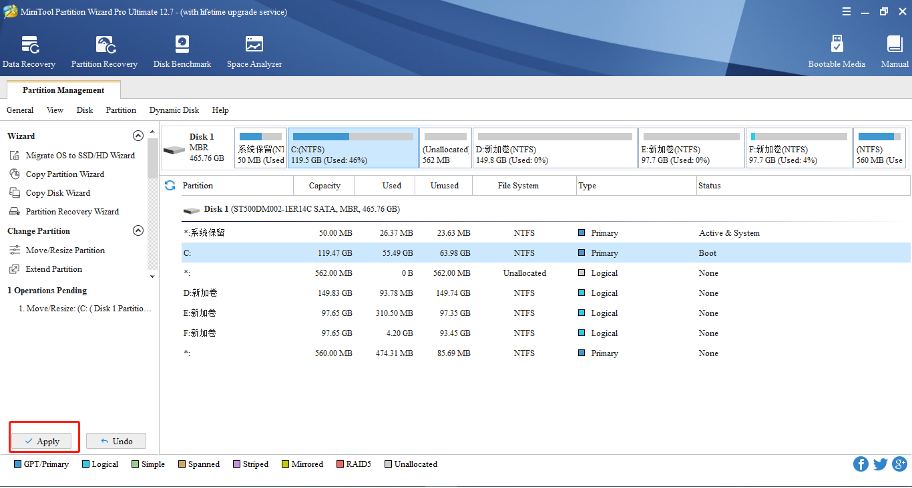This screenshot has width=912, height=488.
Task: Open the Disk menu
Action: pyautogui.click(x=85, y=110)
